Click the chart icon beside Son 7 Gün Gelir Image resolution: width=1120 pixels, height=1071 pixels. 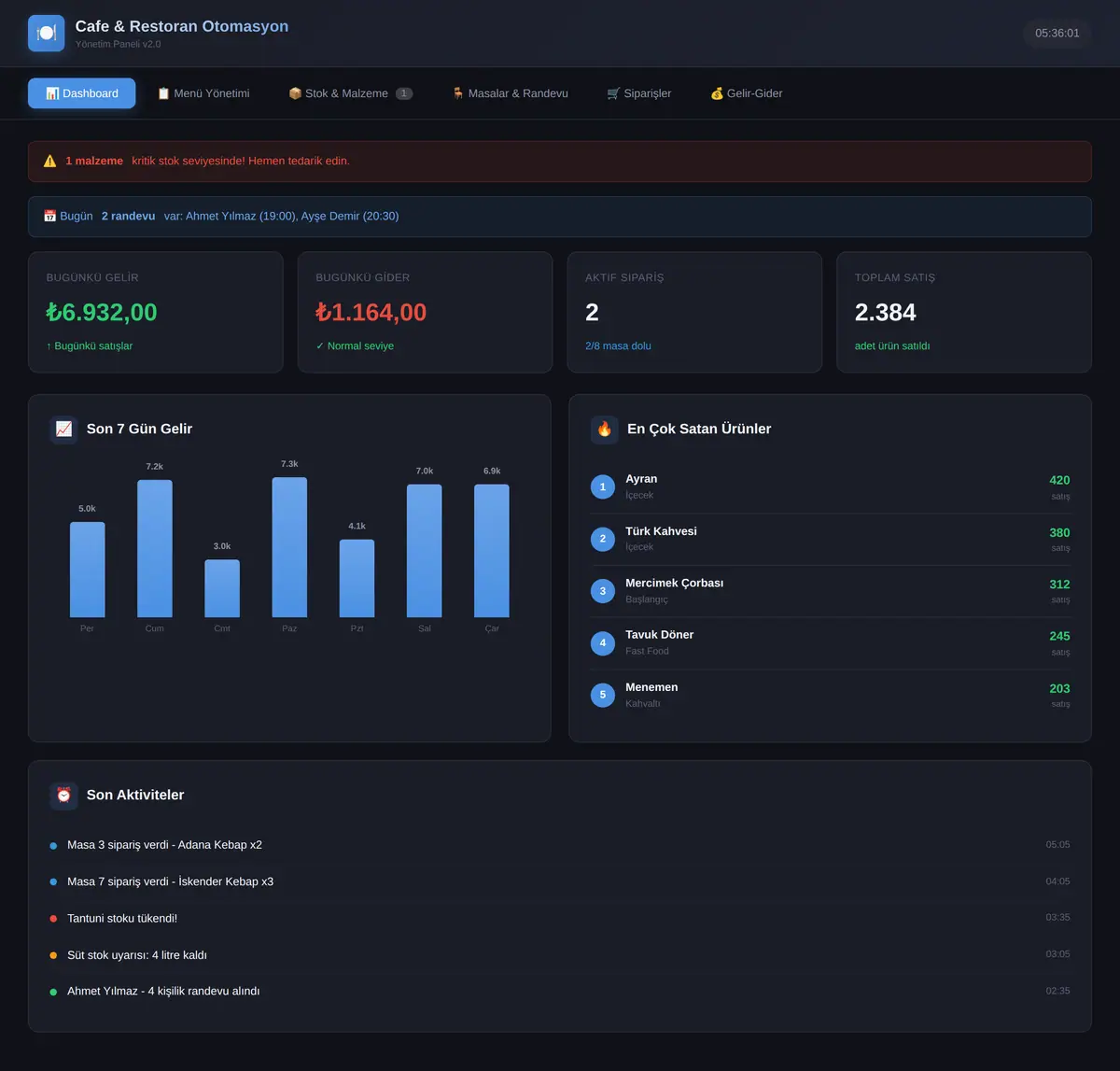pyautogui.click(x=63, y=429)
